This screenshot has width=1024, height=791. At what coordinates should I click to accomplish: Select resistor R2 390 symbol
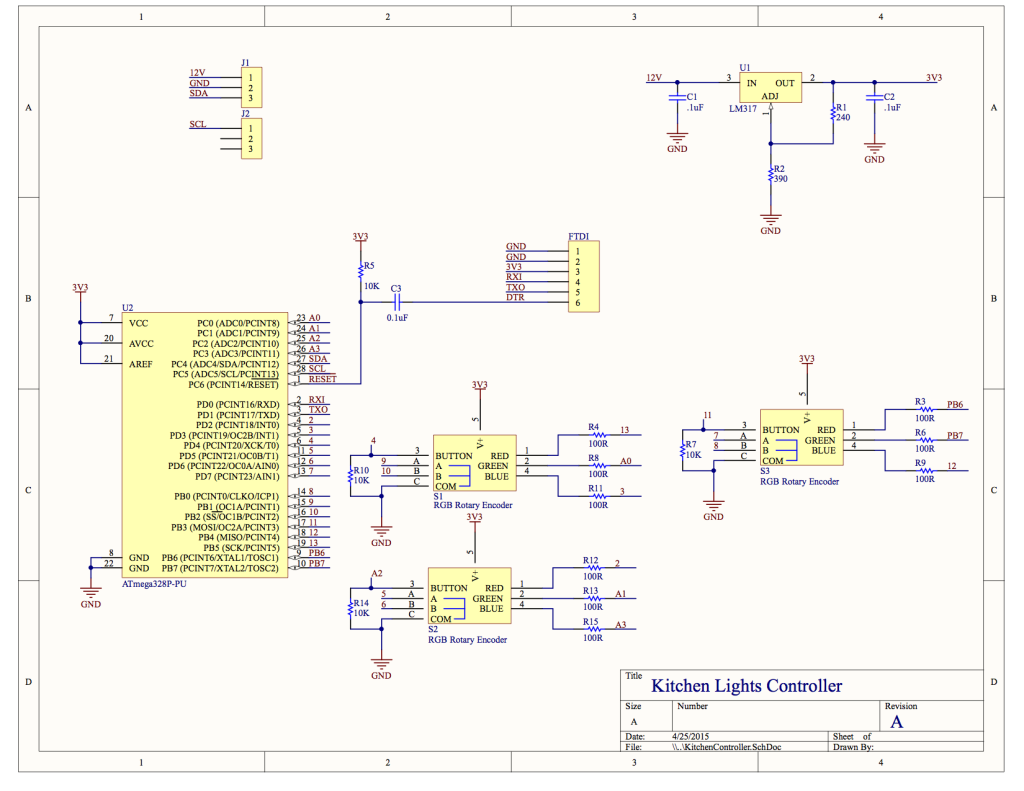tap(771, 174)
